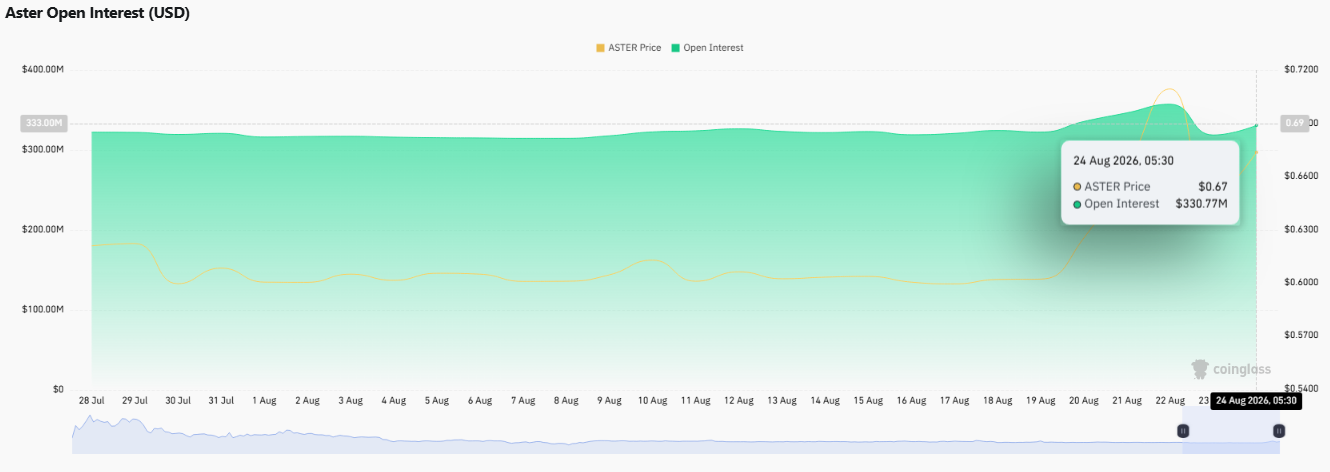
Task: Toggle the ASTER Price legend series
Action: [x=628, y=48]
